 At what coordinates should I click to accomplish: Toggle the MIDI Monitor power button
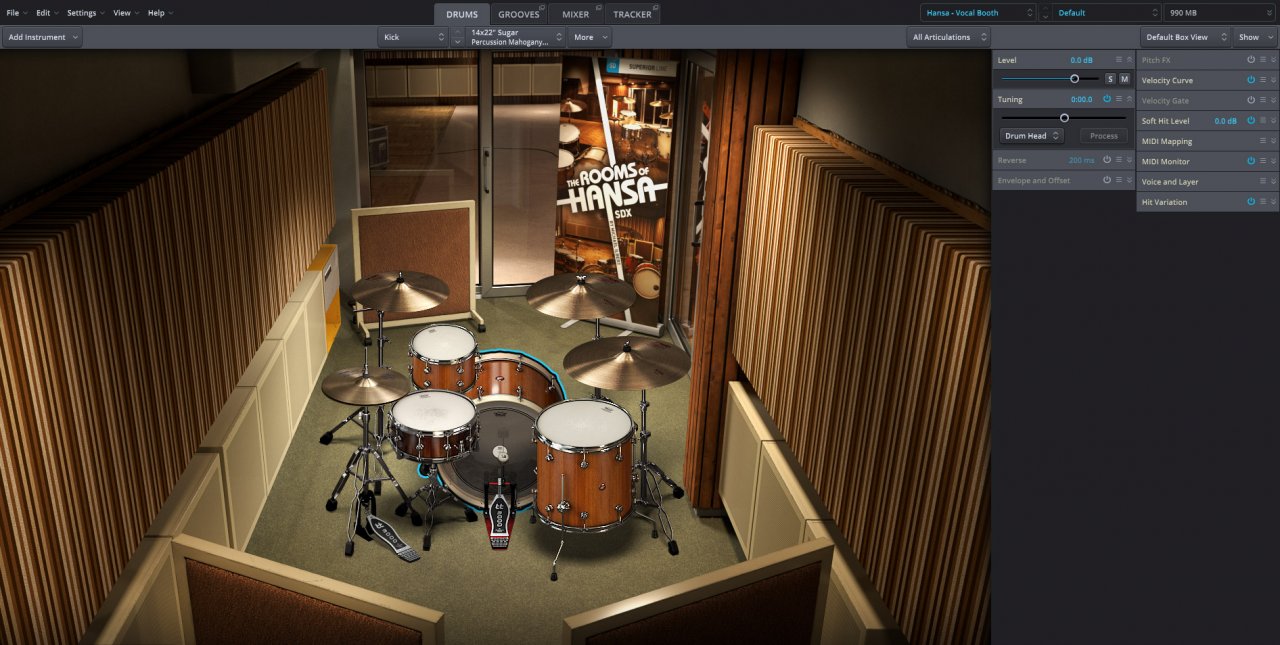[1251, 161]
